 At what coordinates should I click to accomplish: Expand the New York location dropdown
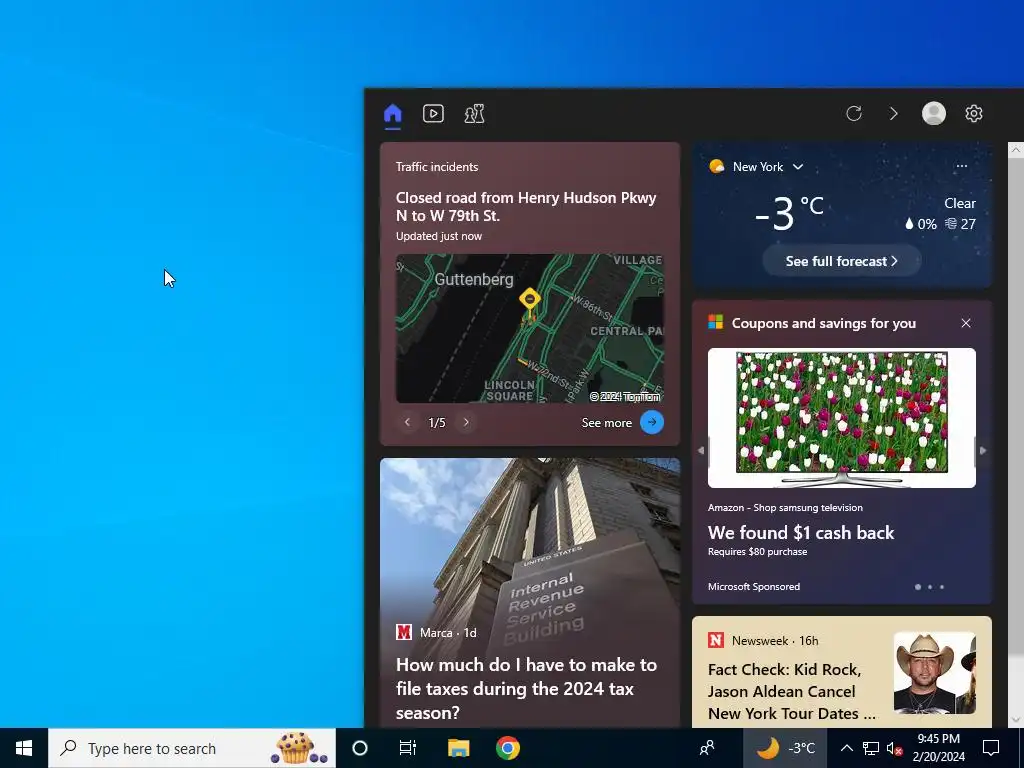[797, 167]
